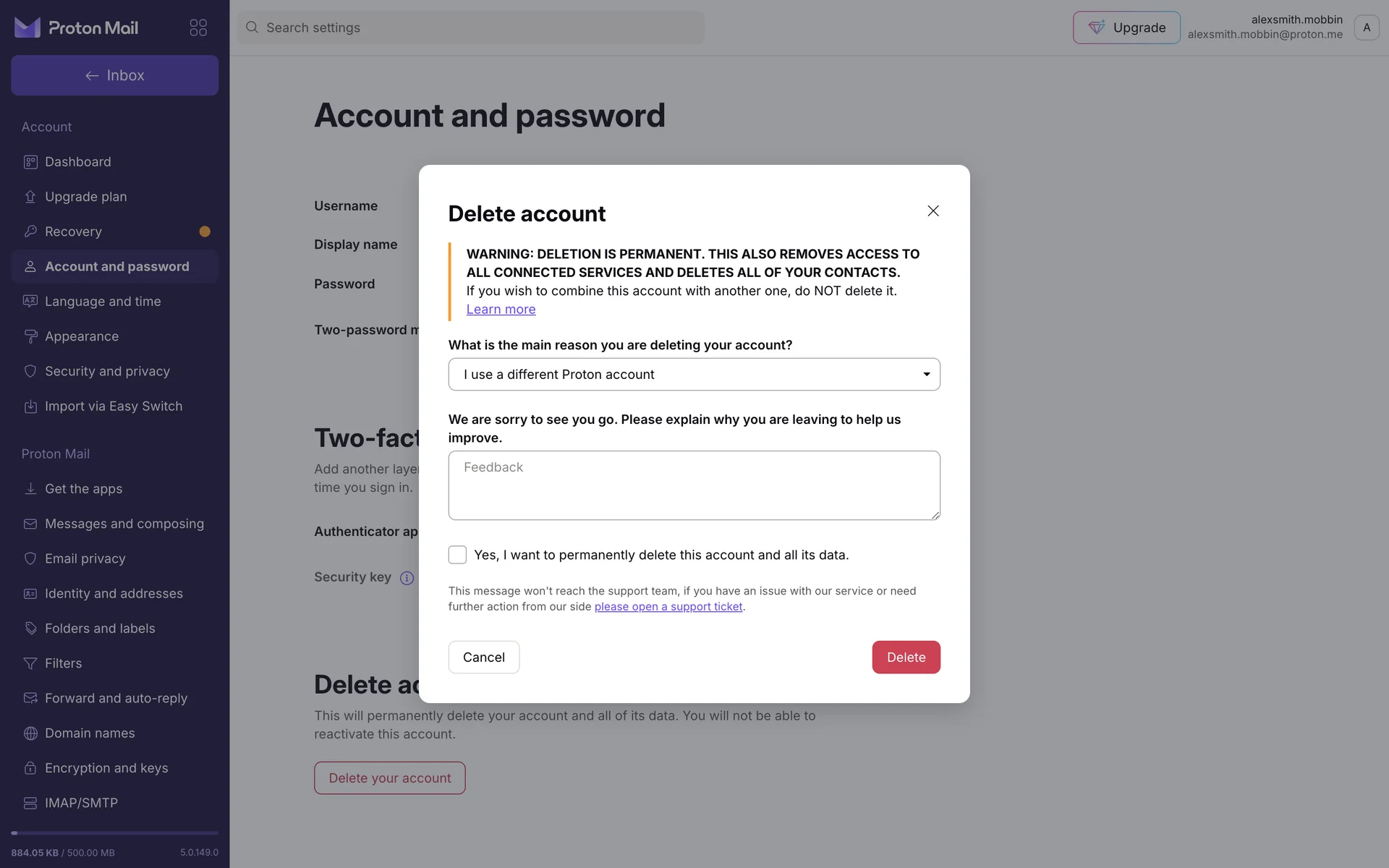Open Security and privacy settings
Screen dimensions: 1389x868
click(107, 371)
